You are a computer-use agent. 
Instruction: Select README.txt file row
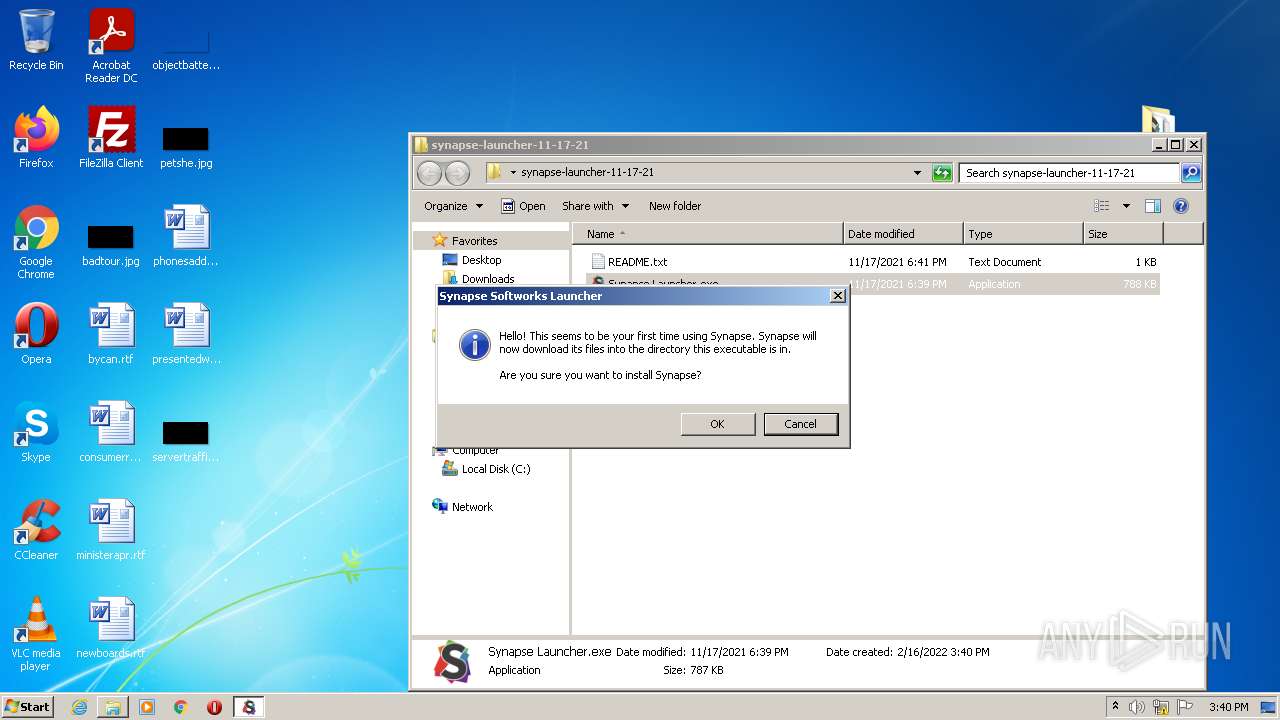(x=873, y=262)
